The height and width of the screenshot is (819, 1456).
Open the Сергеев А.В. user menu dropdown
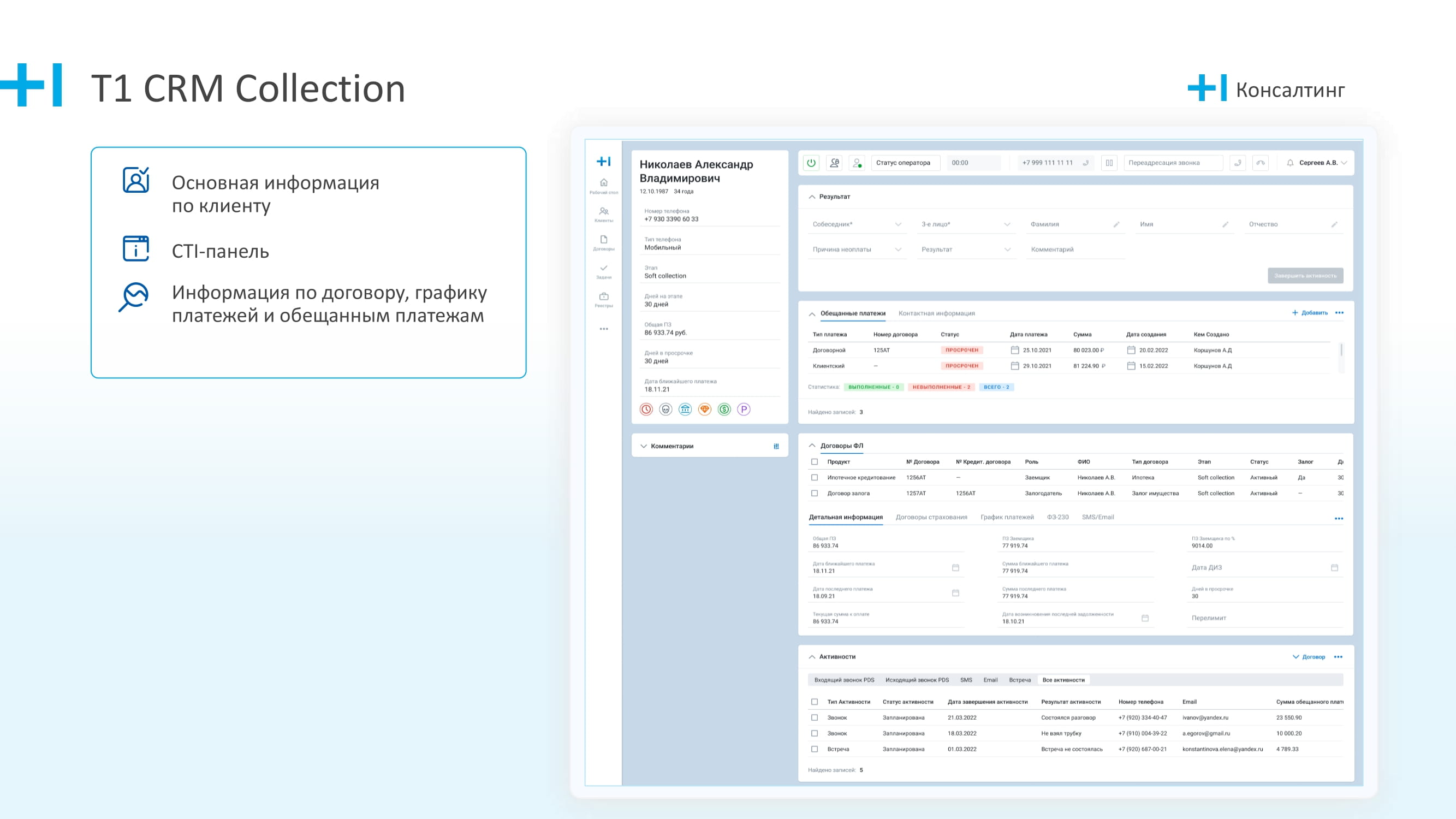1323,163
